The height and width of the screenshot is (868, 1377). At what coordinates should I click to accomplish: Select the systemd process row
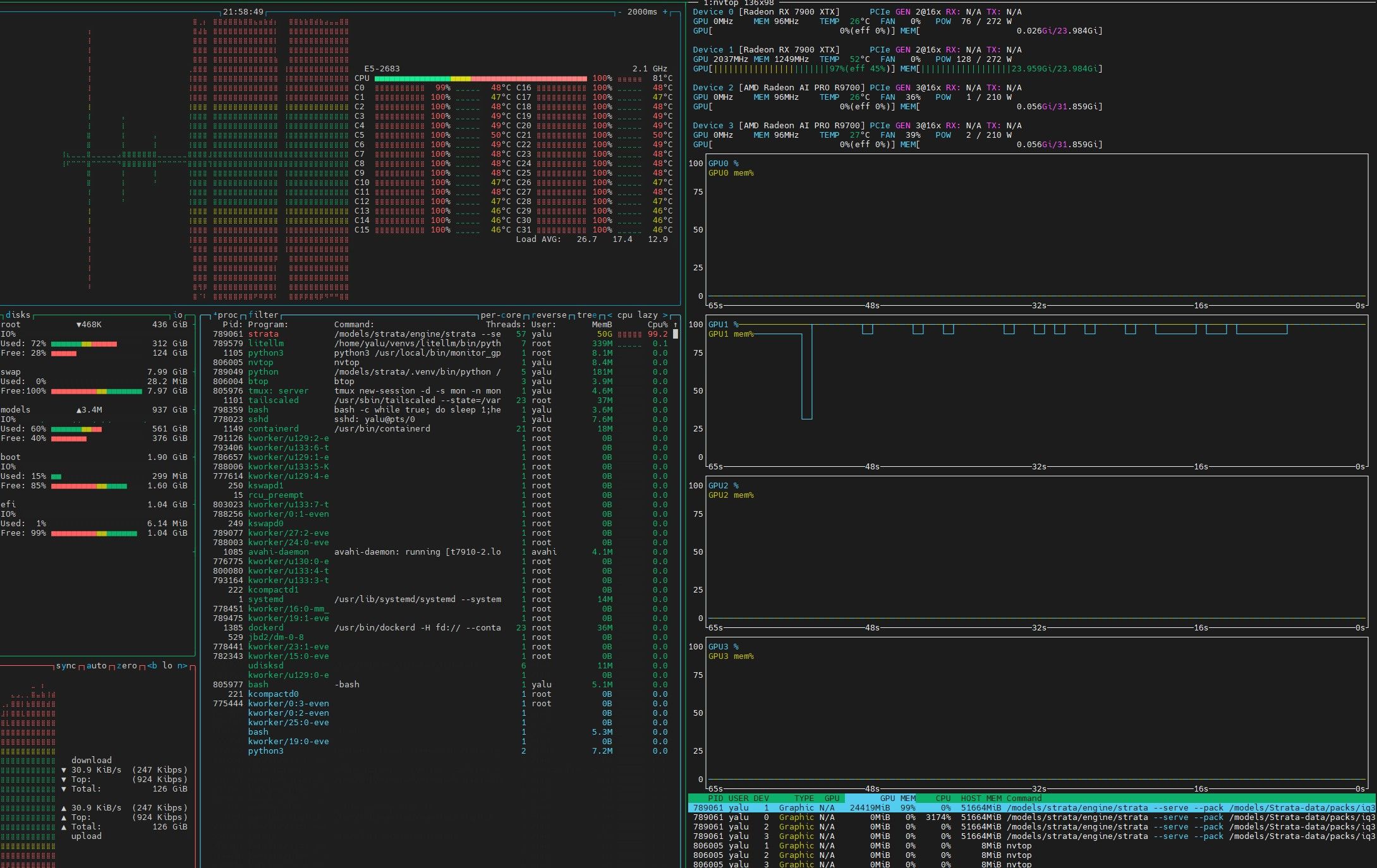[440, 600]
